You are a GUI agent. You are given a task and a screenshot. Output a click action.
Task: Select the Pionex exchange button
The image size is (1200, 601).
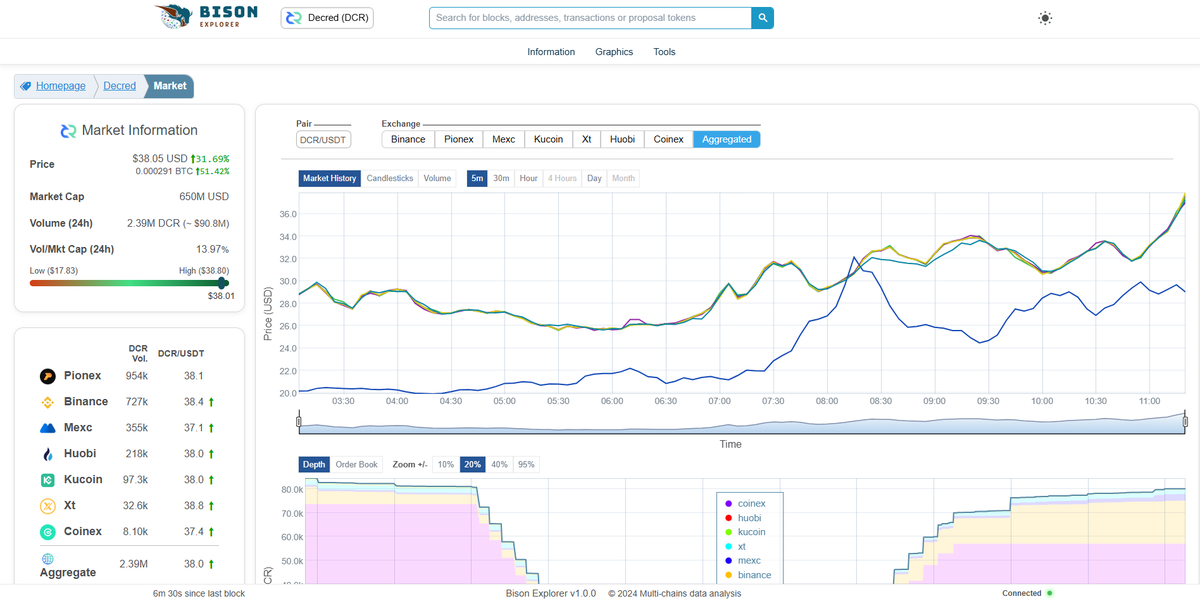click(459, 140)
